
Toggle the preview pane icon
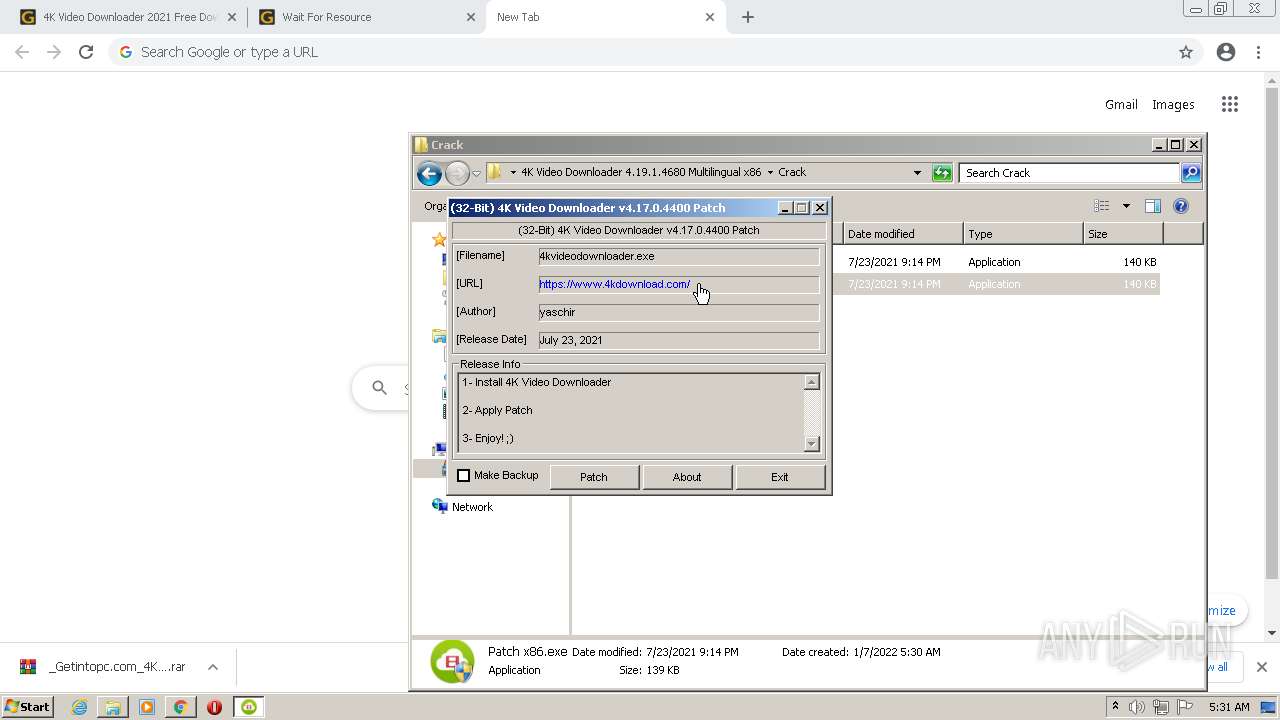pos(1153,206)
